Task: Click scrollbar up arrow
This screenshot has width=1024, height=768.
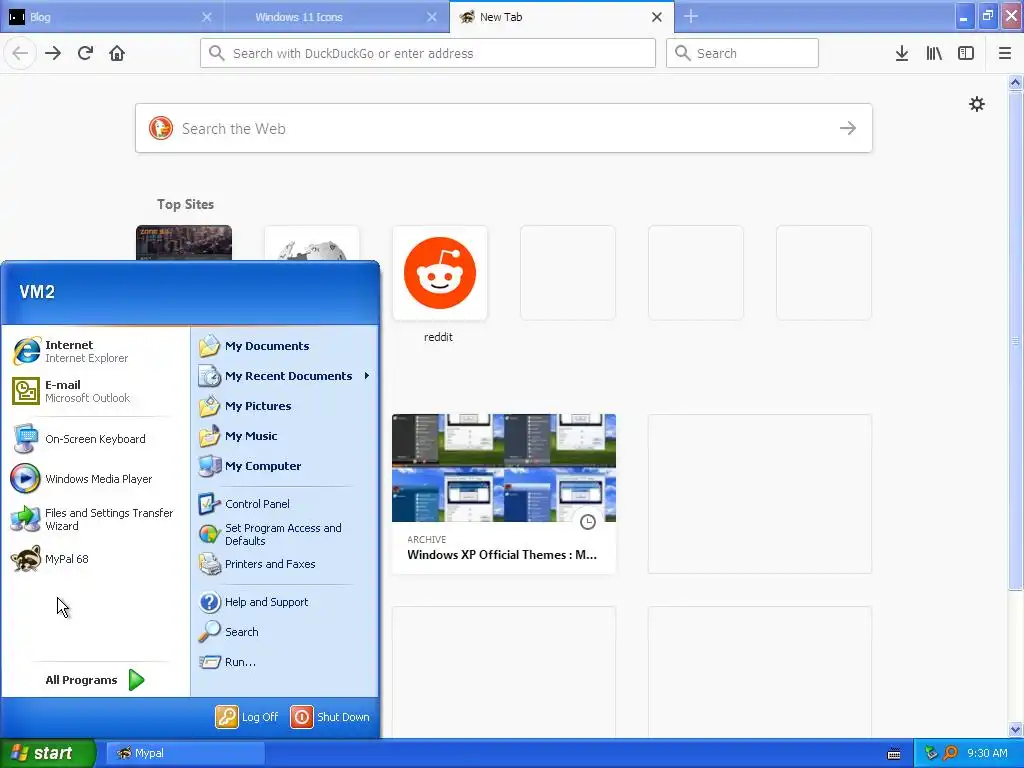Action: [x=1015, y=82]
